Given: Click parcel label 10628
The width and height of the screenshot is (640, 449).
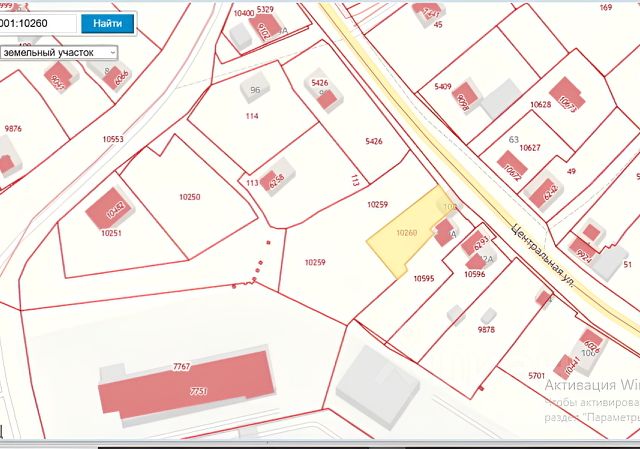Looking at the screenshot, I should (540, 104).
